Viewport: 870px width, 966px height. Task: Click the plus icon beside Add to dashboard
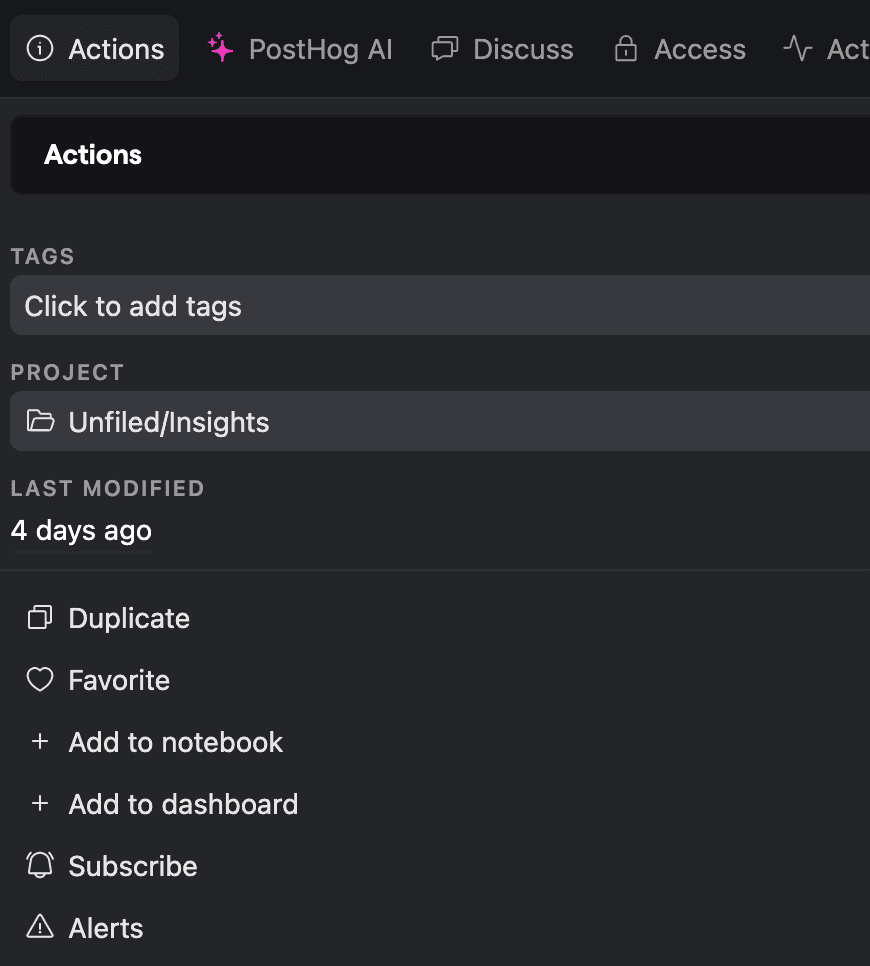(40, 804)
